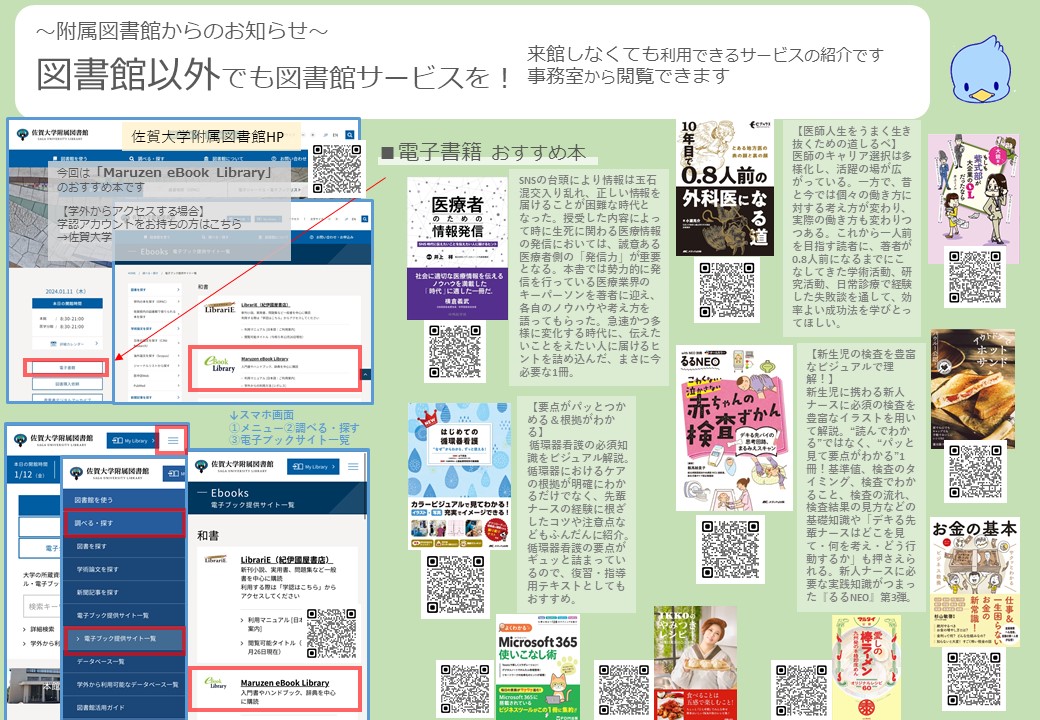Click the eBook Library logo on the desktop Ebooks page
This screenshot has height=720, width=1040.
coord(220,364)
